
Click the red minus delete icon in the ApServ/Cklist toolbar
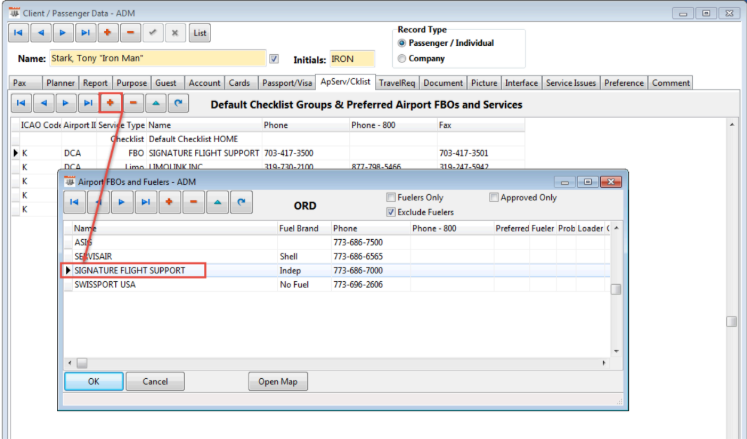[x=133, y=103]
